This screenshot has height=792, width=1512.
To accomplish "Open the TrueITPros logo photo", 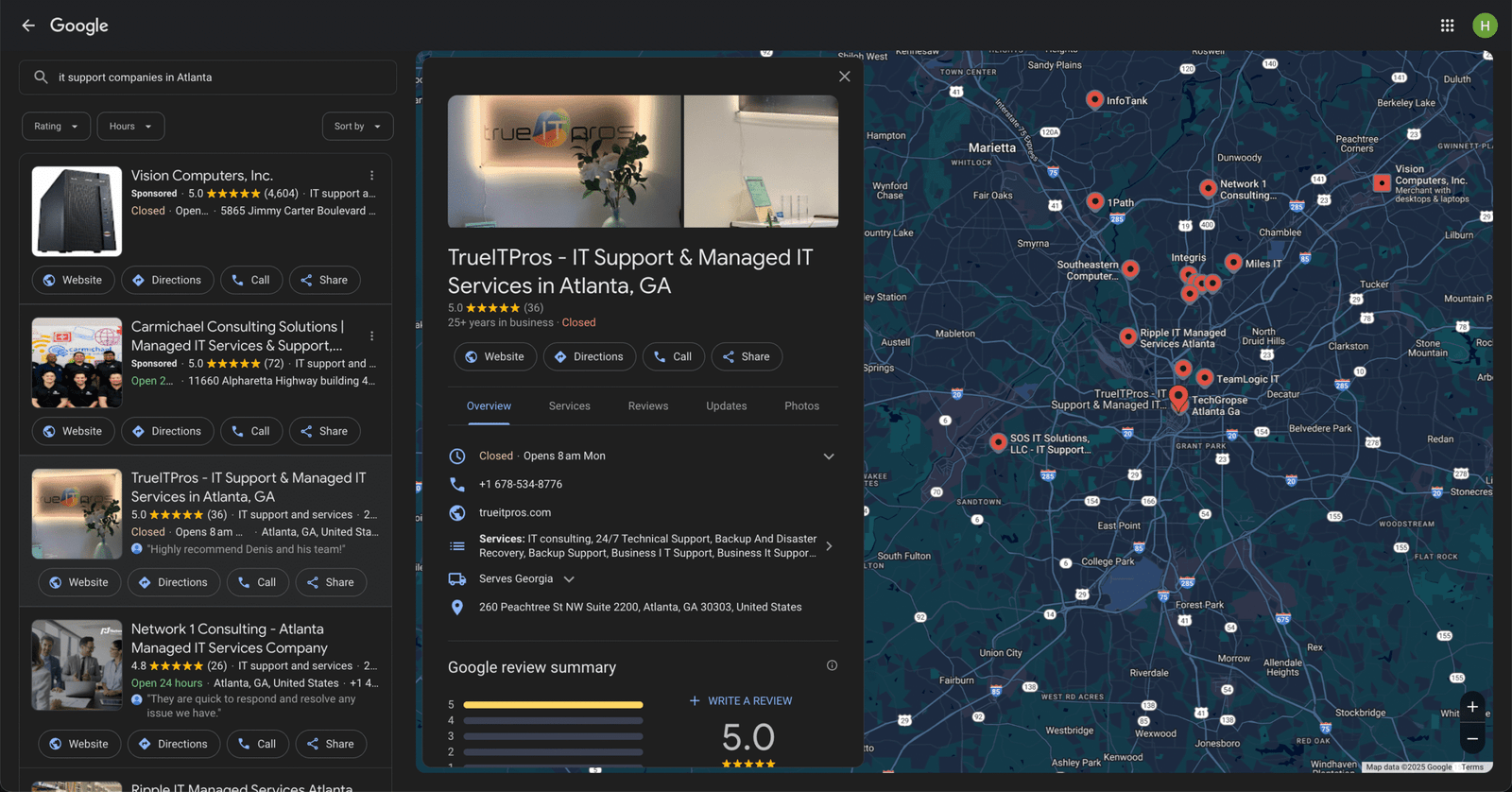I will [x=564, y=162].
